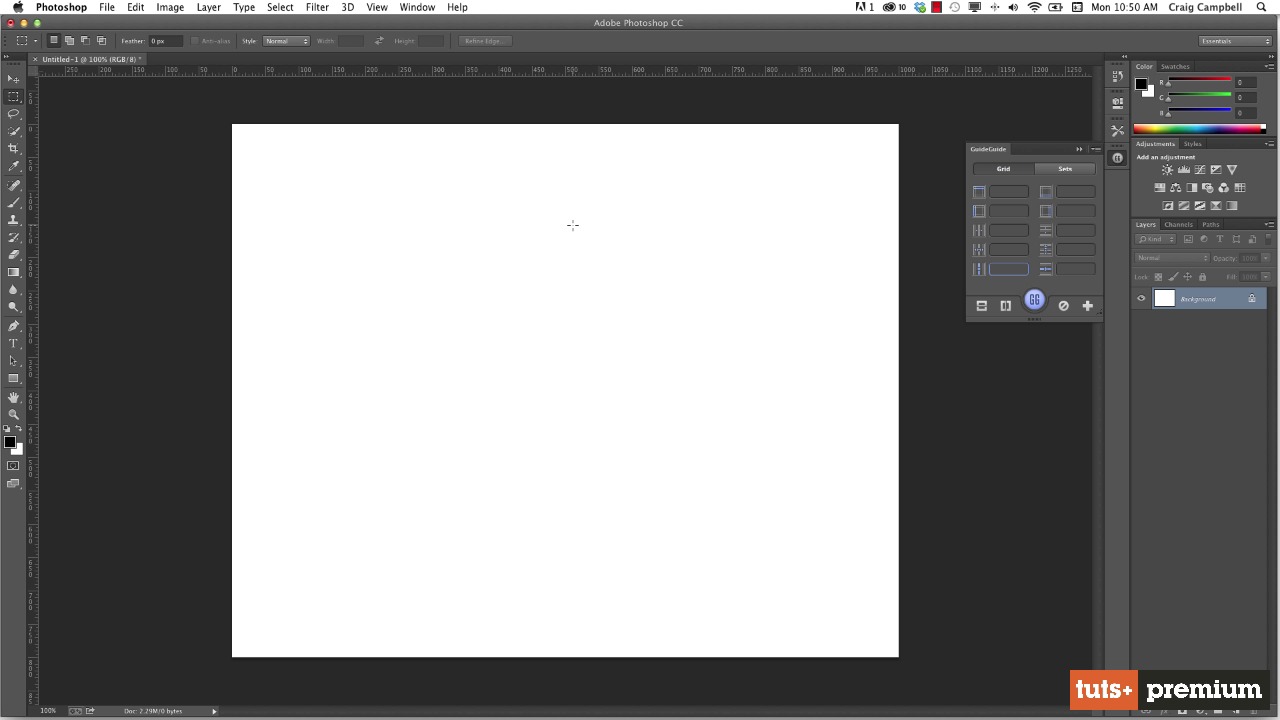The width and height of the screenshot is (1280, 720).
Task: Select the Lasso tool
Action: 14,114
